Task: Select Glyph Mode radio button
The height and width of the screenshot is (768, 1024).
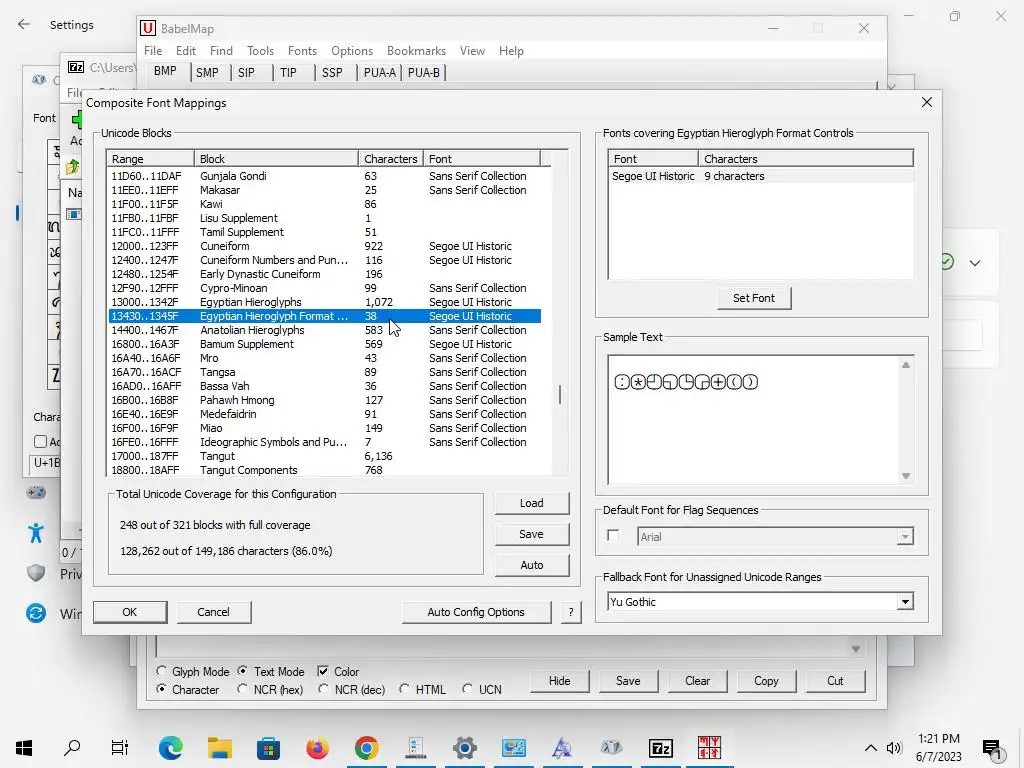Action: click(161, 671)
